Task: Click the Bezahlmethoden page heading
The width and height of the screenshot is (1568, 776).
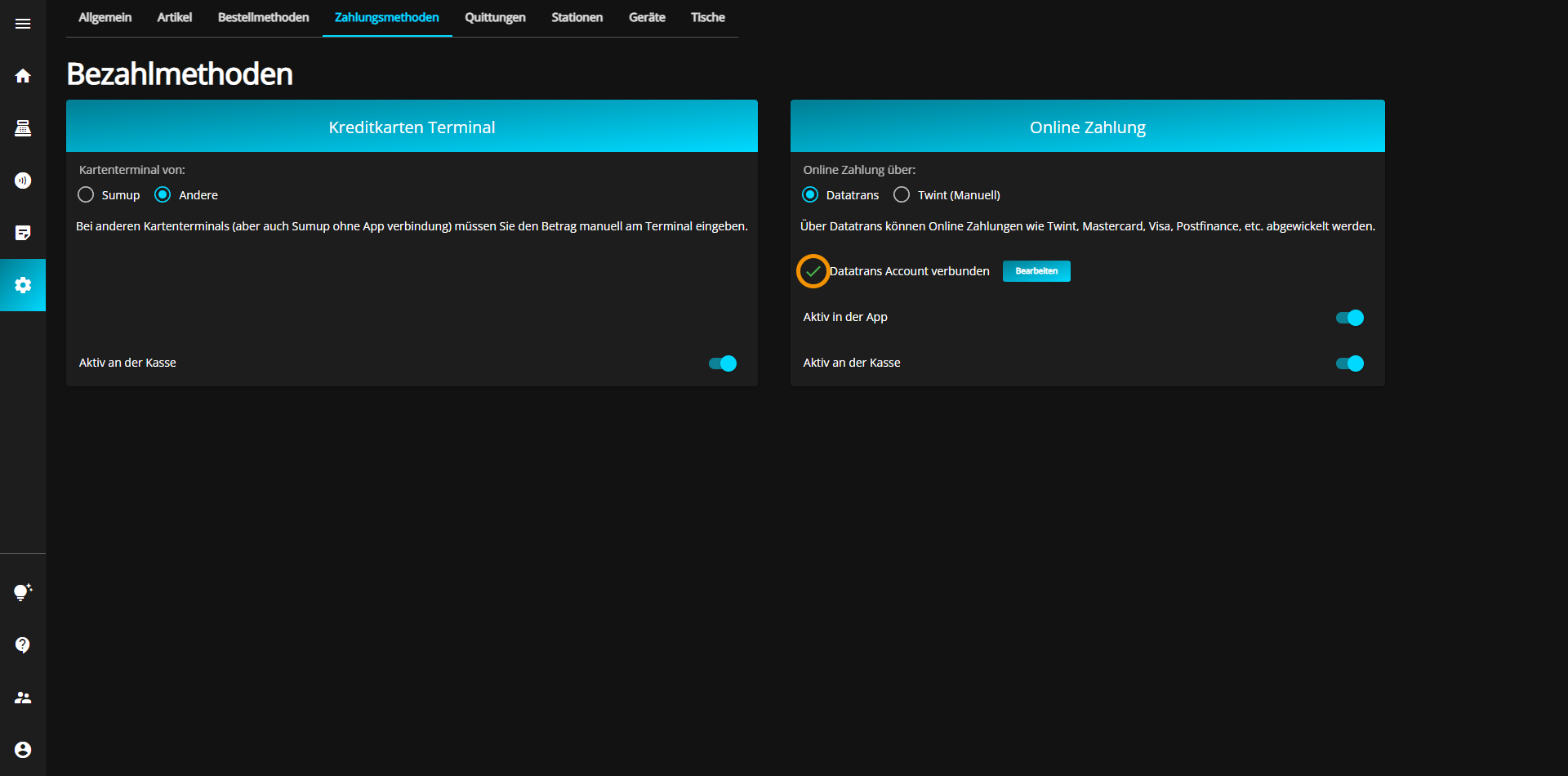Action: [x=180, y=74]
